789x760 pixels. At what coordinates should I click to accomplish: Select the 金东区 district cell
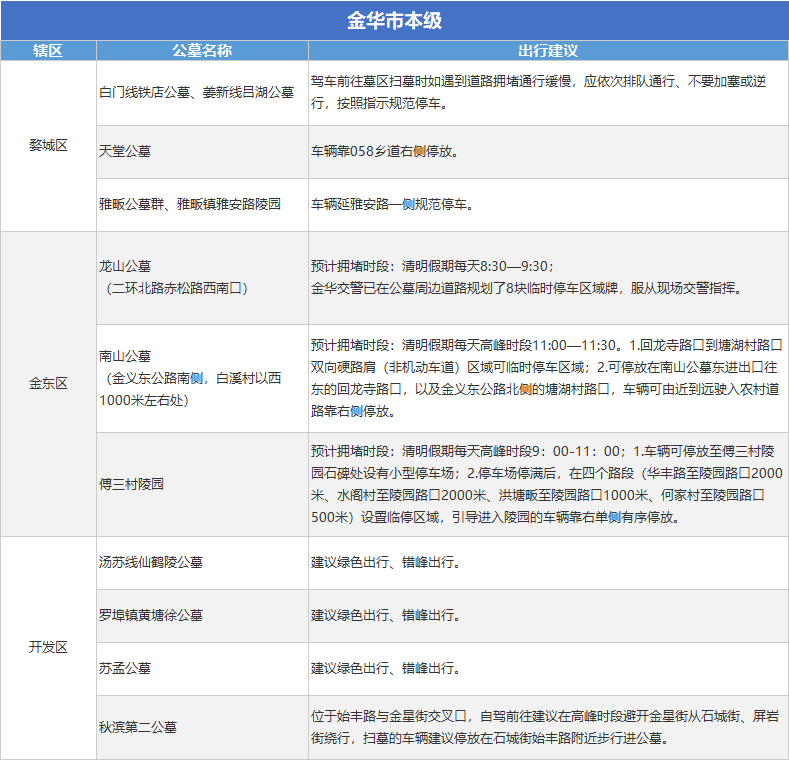pos(48,384)
